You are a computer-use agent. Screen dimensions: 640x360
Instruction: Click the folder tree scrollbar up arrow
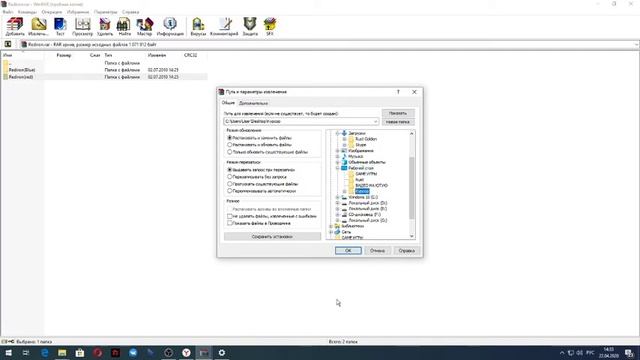tap(411, 133)
